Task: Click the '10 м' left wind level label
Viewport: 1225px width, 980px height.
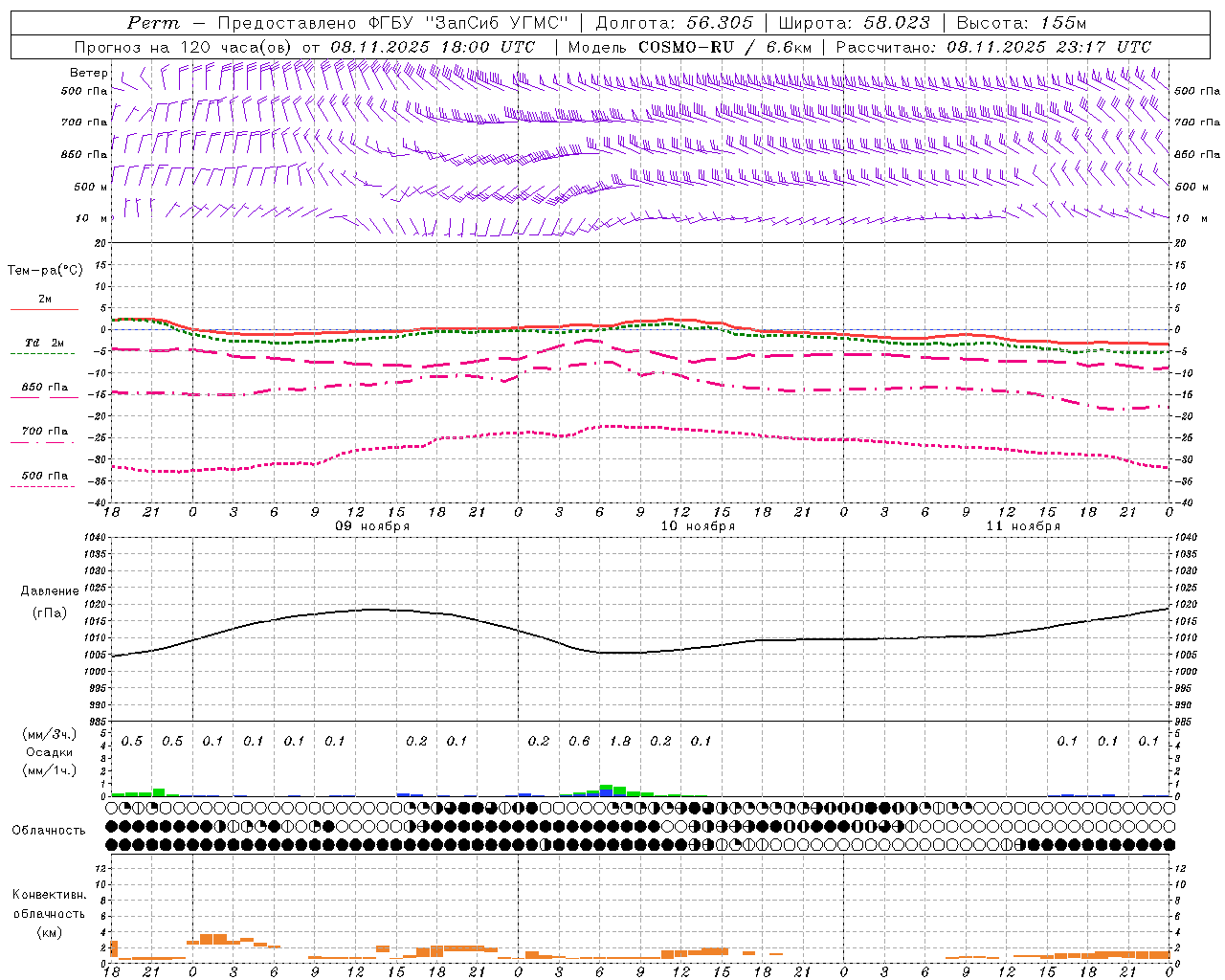Action: [92, 219]
